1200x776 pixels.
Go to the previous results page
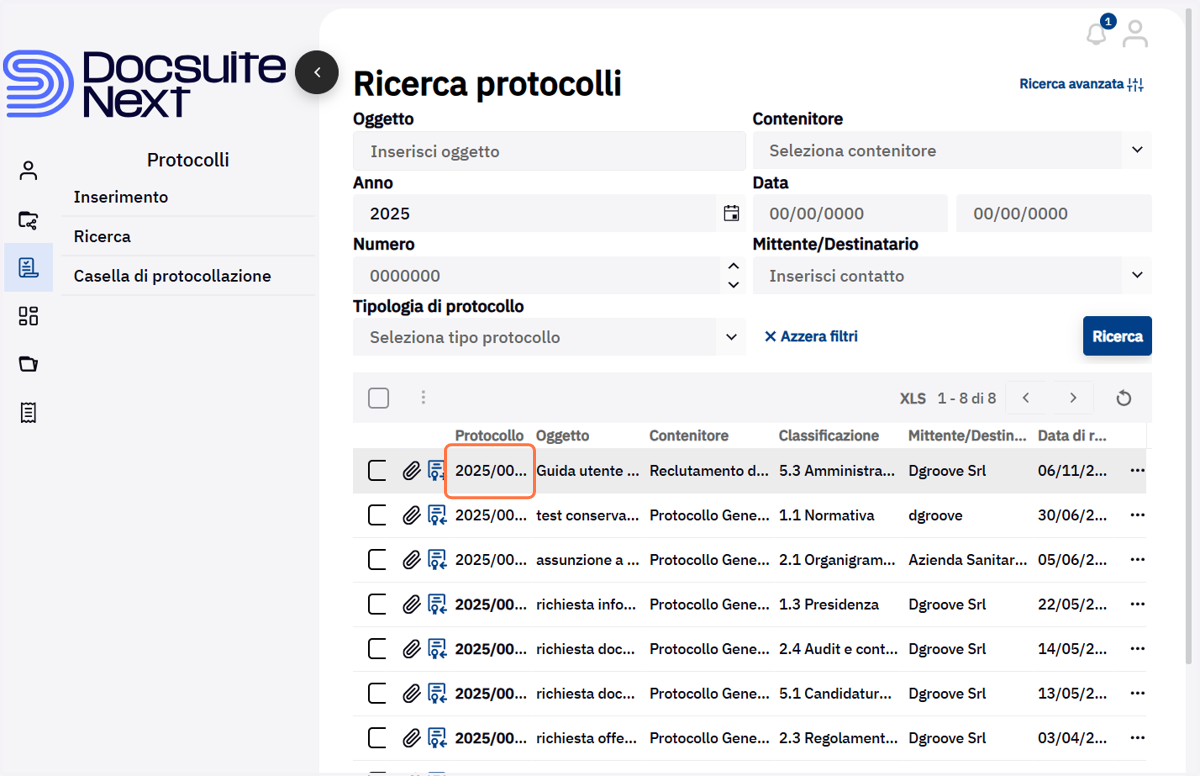coord(1026,398)
